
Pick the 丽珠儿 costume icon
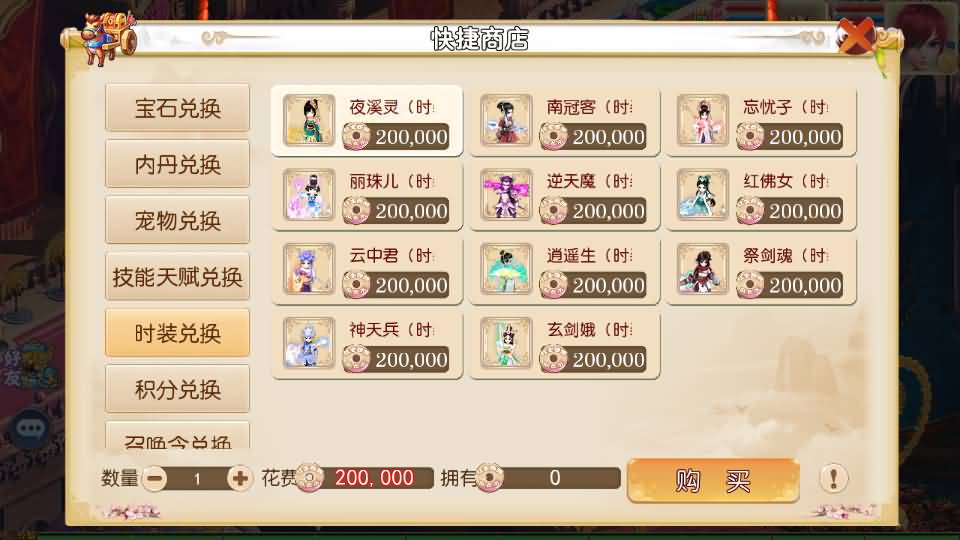click(309, 195)
